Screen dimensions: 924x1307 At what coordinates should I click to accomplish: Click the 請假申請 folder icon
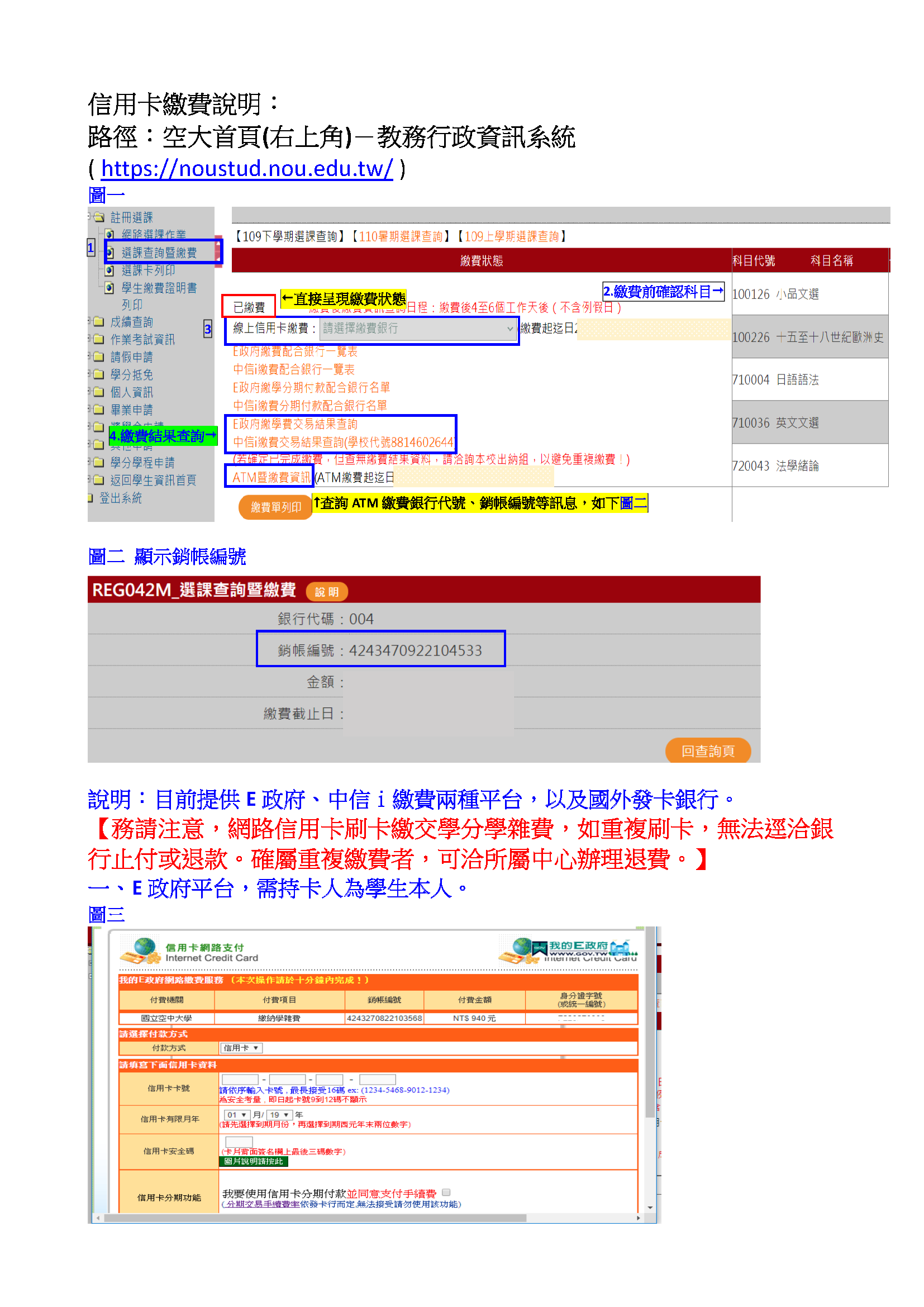tap(99, 357)
